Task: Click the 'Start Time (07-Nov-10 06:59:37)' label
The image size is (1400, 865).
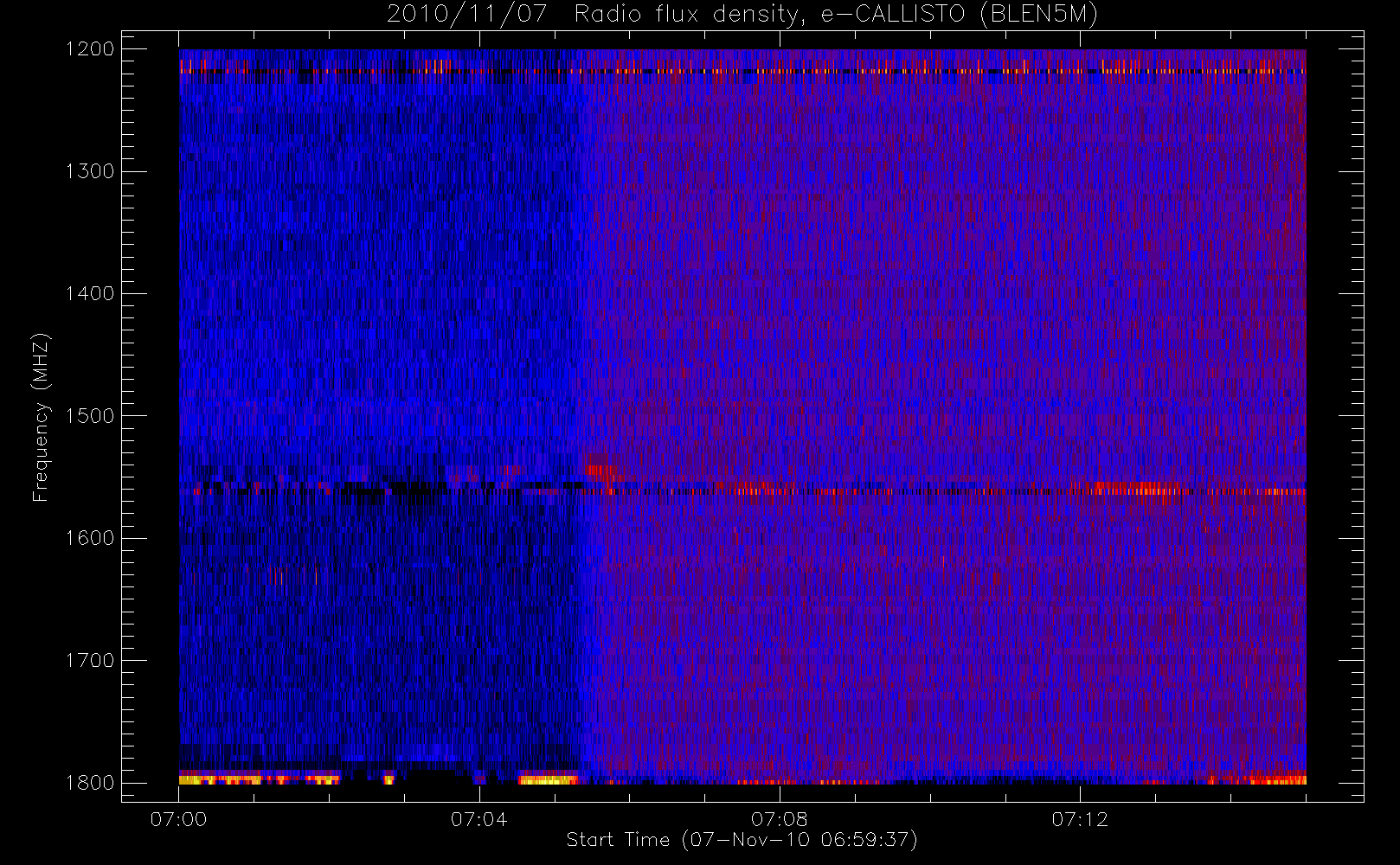Action: (742, 840)
